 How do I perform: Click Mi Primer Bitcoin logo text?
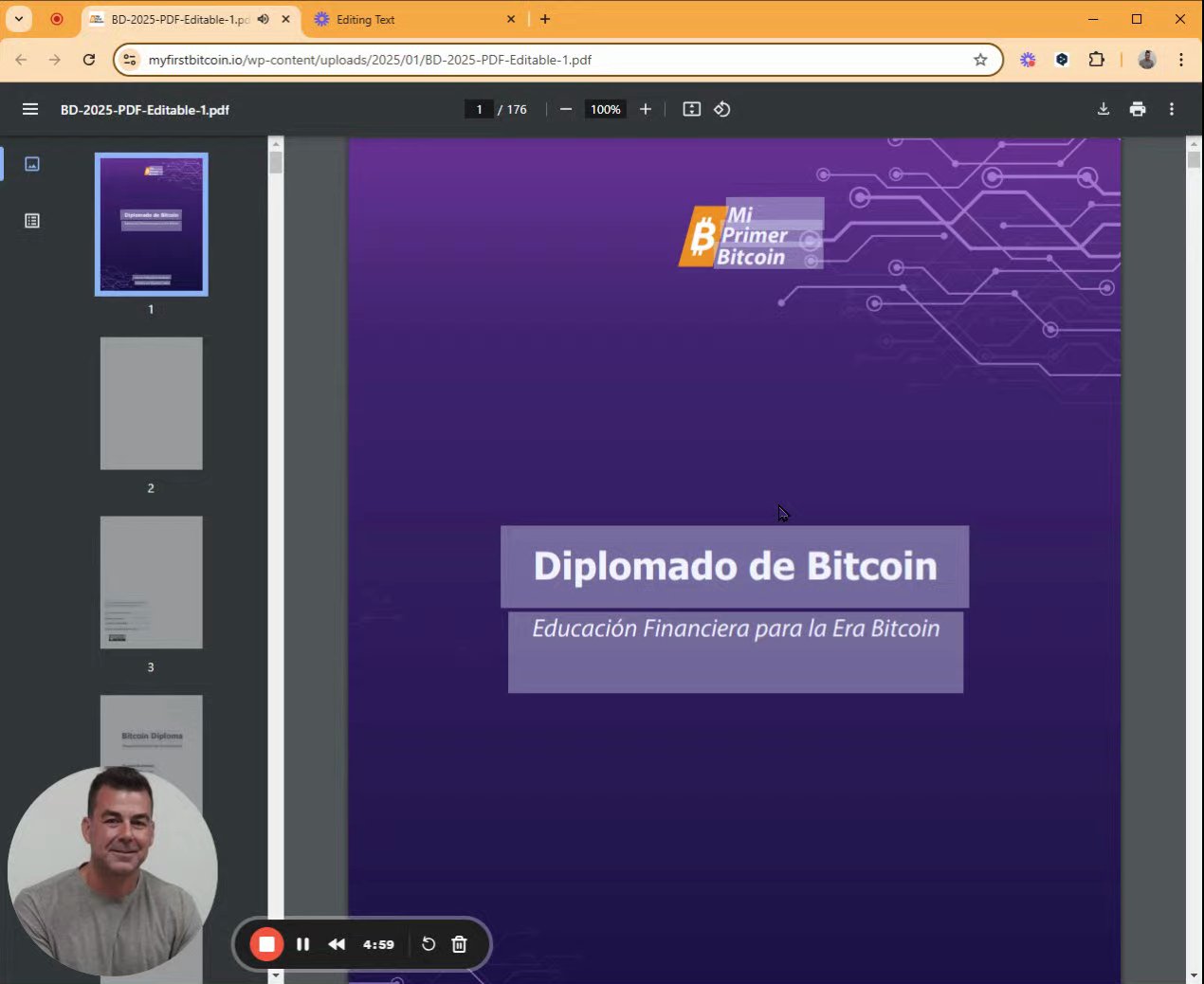point(752,236)
